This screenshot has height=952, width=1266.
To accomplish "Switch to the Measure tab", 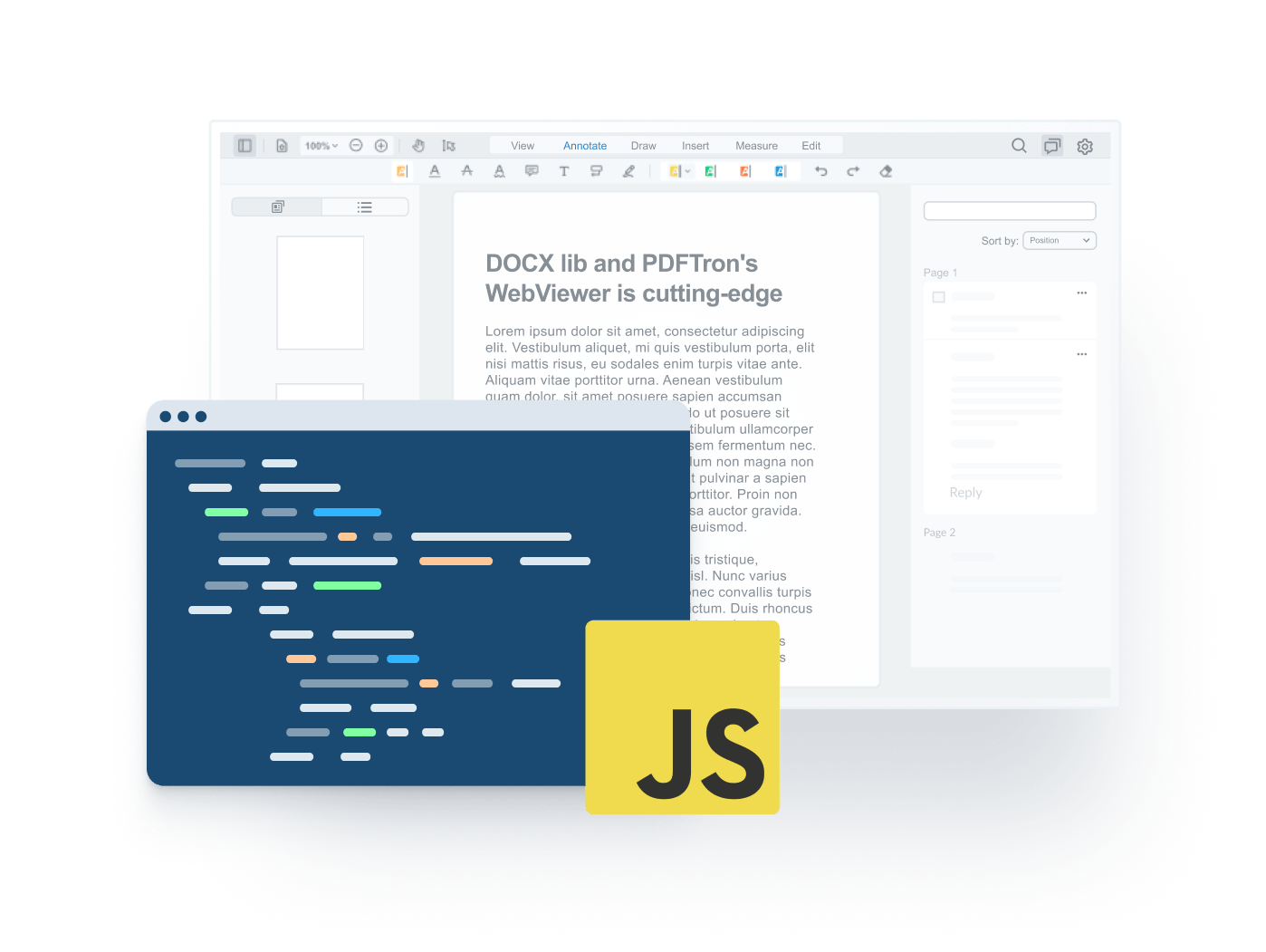I will point(756,146).
